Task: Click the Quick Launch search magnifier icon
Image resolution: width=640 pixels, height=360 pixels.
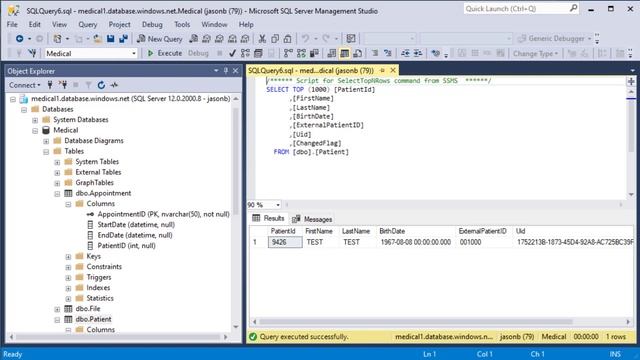Action: 573,8
